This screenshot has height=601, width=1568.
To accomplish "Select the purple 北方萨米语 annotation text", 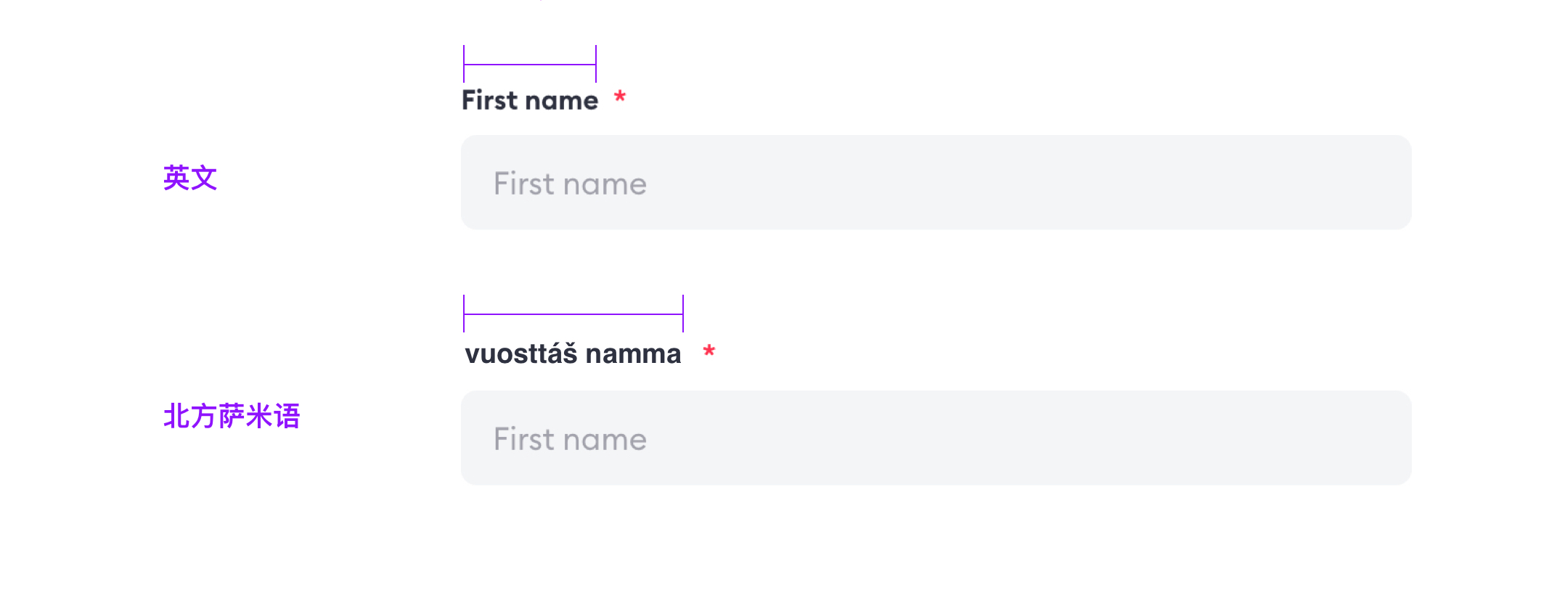I will pyautogui.click(x=232, y=416).
